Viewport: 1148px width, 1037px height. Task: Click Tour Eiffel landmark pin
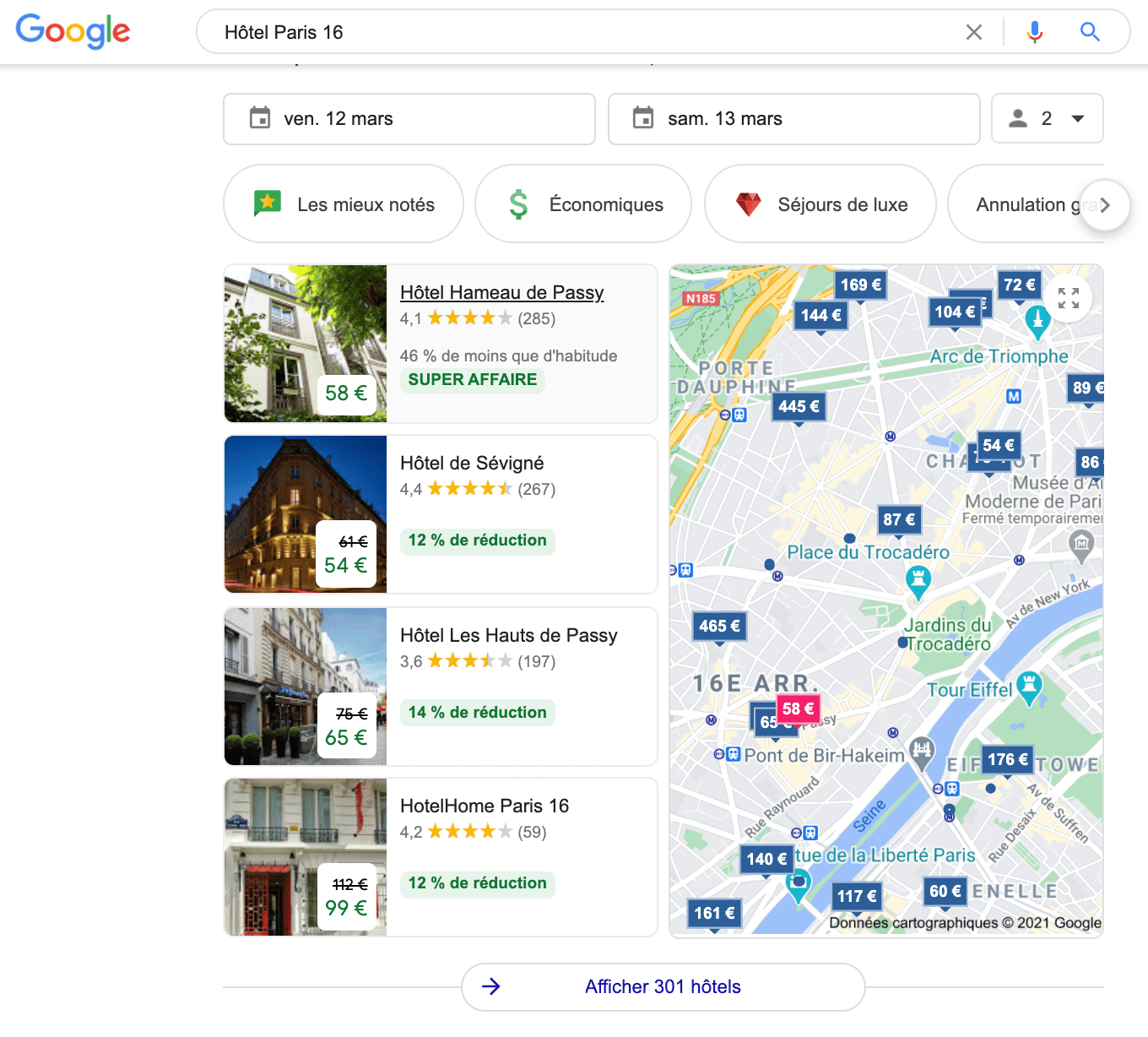pyautogui.click(x=1029, y=688)
